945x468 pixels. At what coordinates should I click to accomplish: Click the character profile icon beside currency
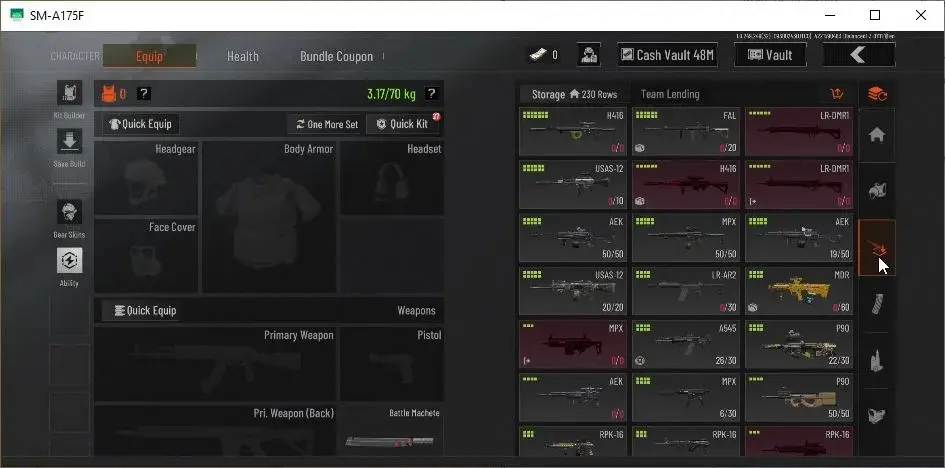(x=588, y=55)
